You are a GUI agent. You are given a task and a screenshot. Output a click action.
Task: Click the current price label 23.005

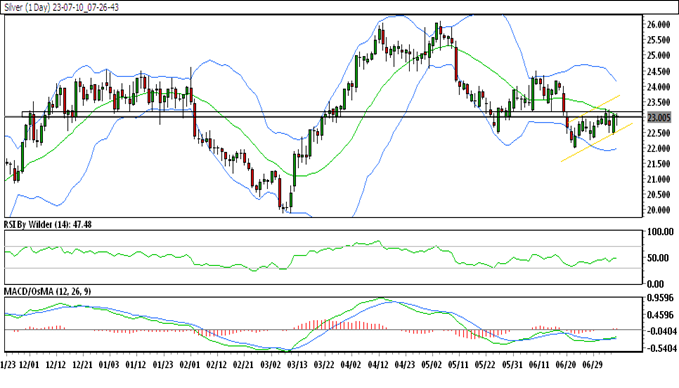click(x=658, y=117)
